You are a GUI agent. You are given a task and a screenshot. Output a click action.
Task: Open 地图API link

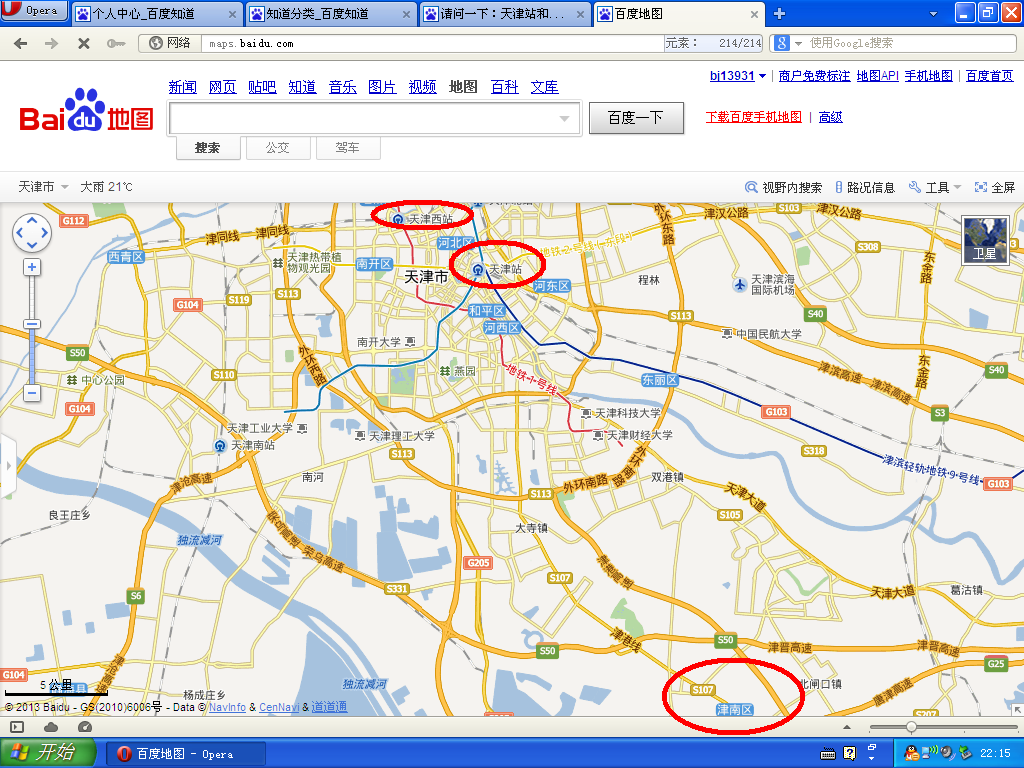point(878,76)
